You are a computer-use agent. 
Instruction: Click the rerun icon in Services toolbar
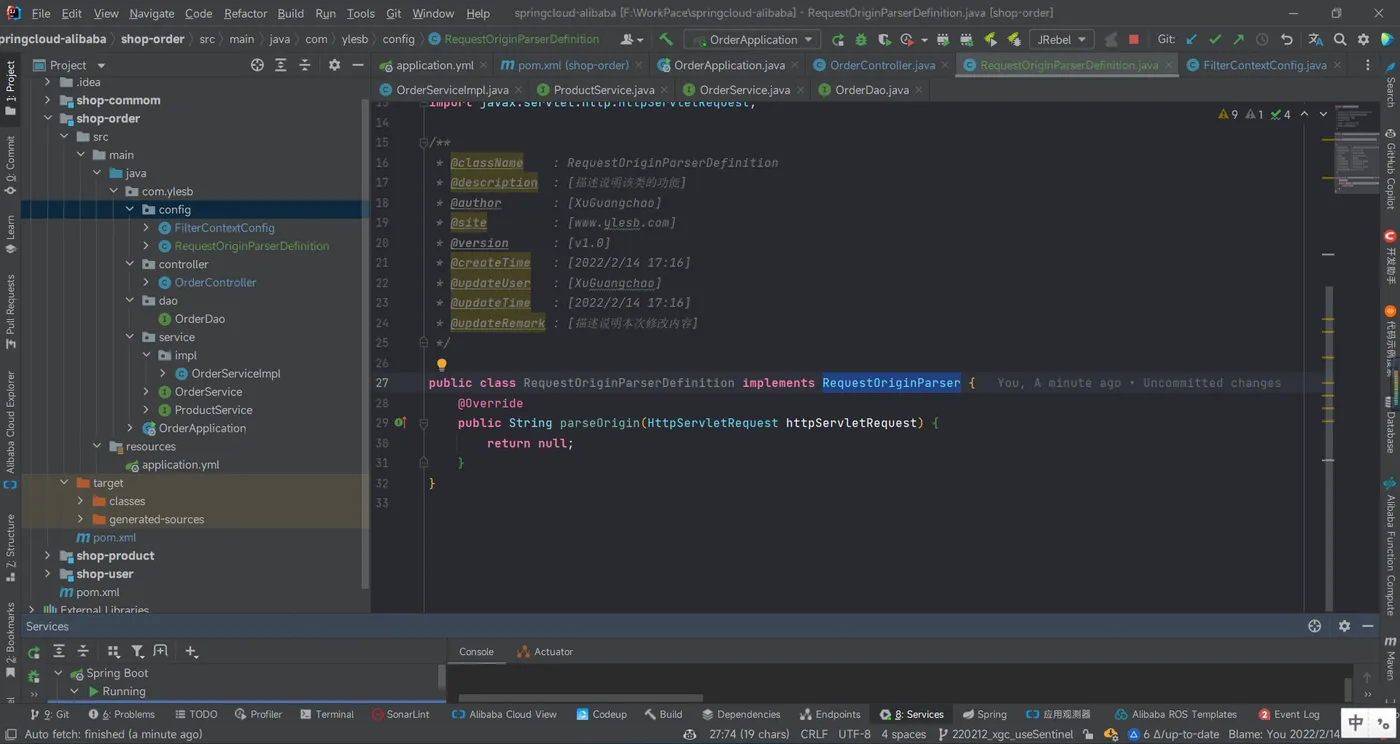click(34, 652)
